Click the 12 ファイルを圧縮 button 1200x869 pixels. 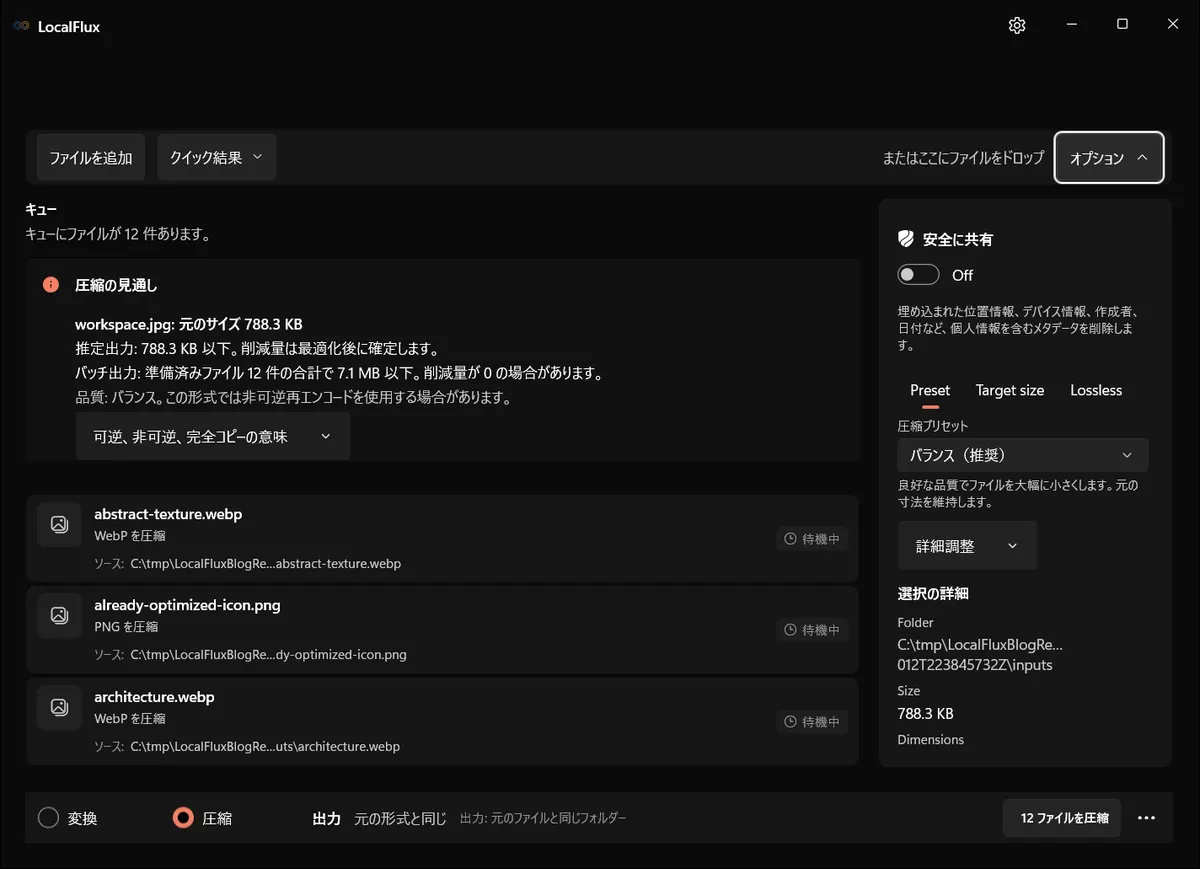1062,818
